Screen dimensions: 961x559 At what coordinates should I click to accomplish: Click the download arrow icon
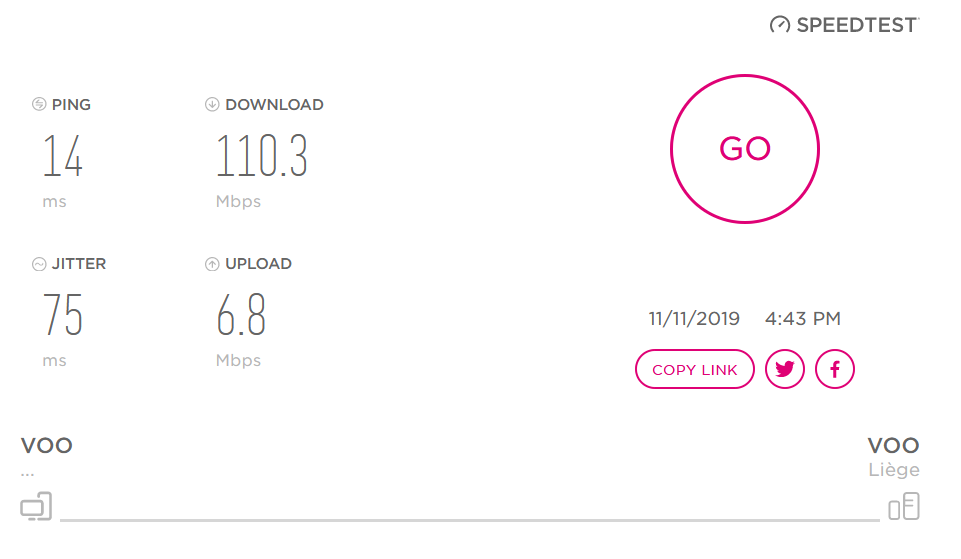pyautogui.click(x=212, y=104)
